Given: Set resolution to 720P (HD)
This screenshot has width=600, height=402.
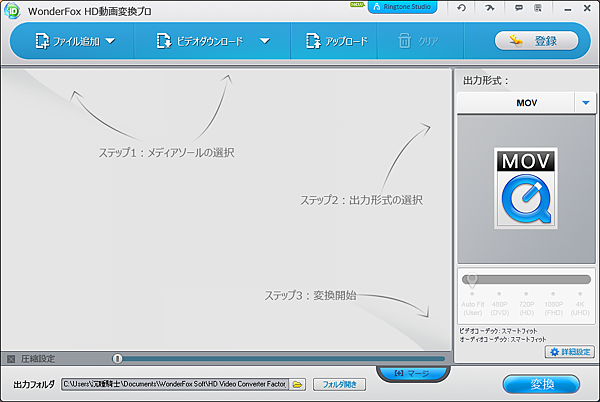Looking at the screenshot, I should point(526,305).
